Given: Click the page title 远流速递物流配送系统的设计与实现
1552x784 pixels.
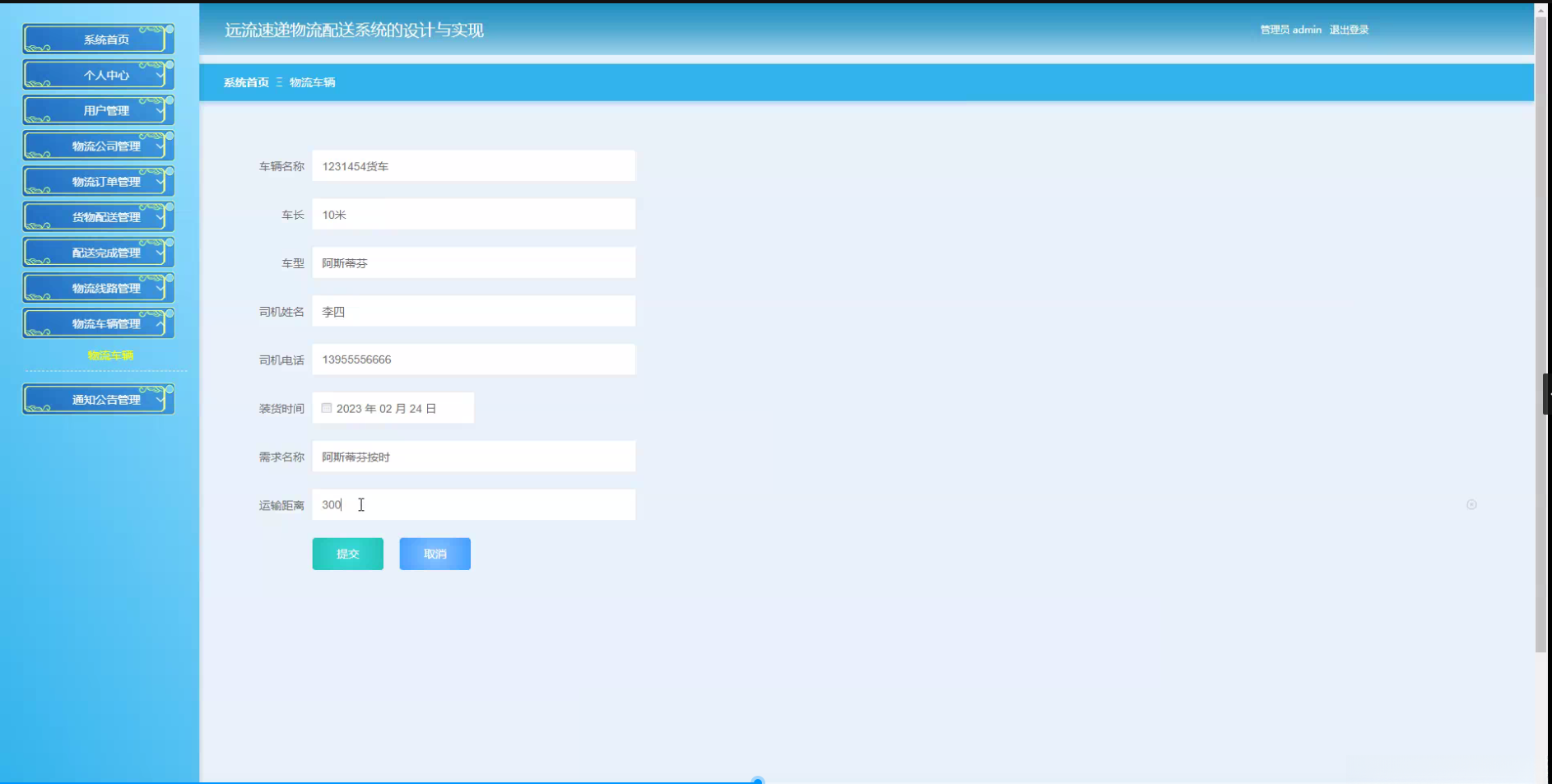Looking at the screenshot, I should 354,30.
